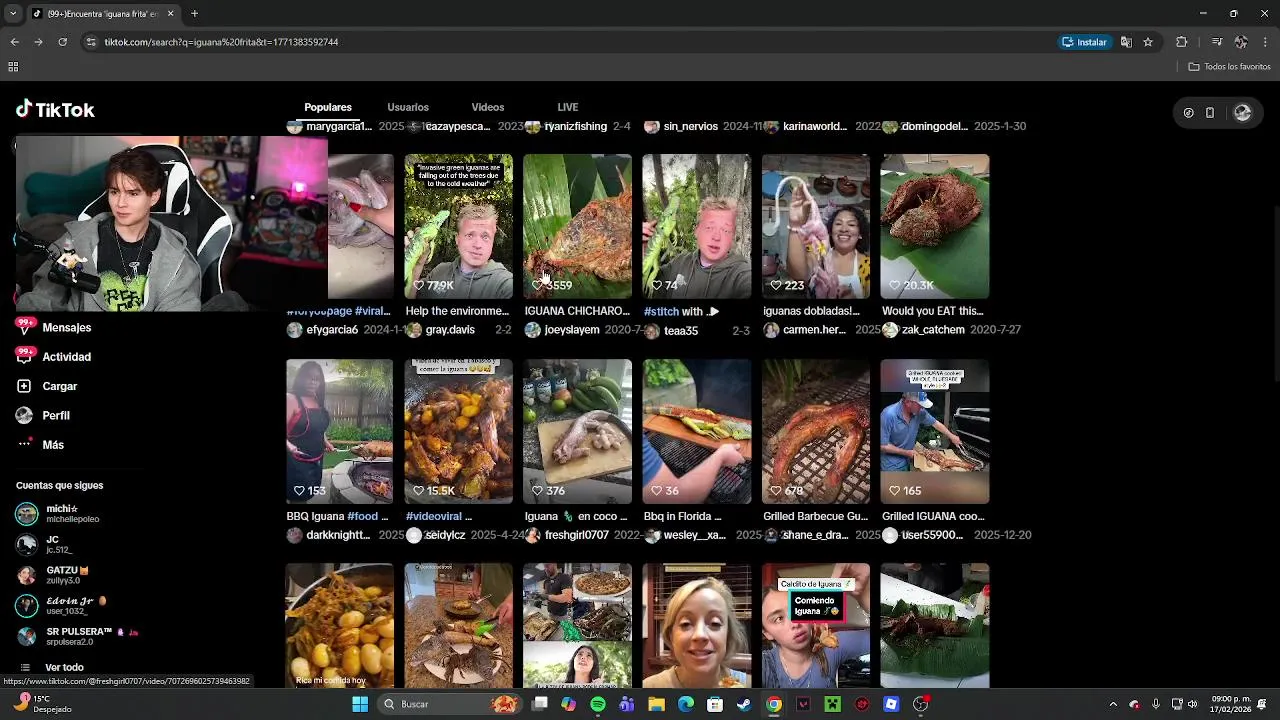Open Iguana en coco video thumbnail
Image resolution: width=1280 pixels, height=720 pixels.
pos(577,431)
